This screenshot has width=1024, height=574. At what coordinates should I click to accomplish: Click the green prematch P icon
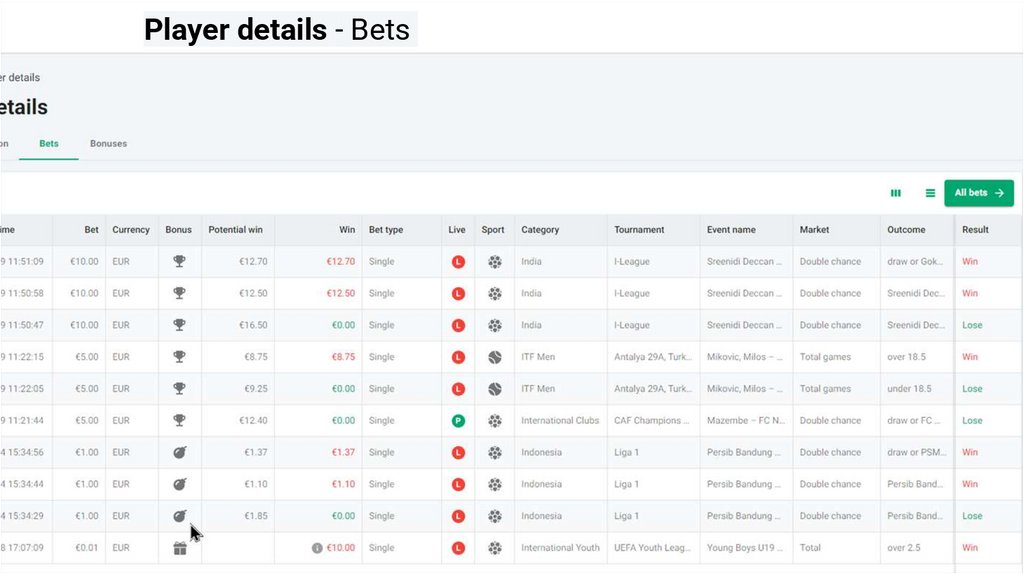[x=458, y=421]
